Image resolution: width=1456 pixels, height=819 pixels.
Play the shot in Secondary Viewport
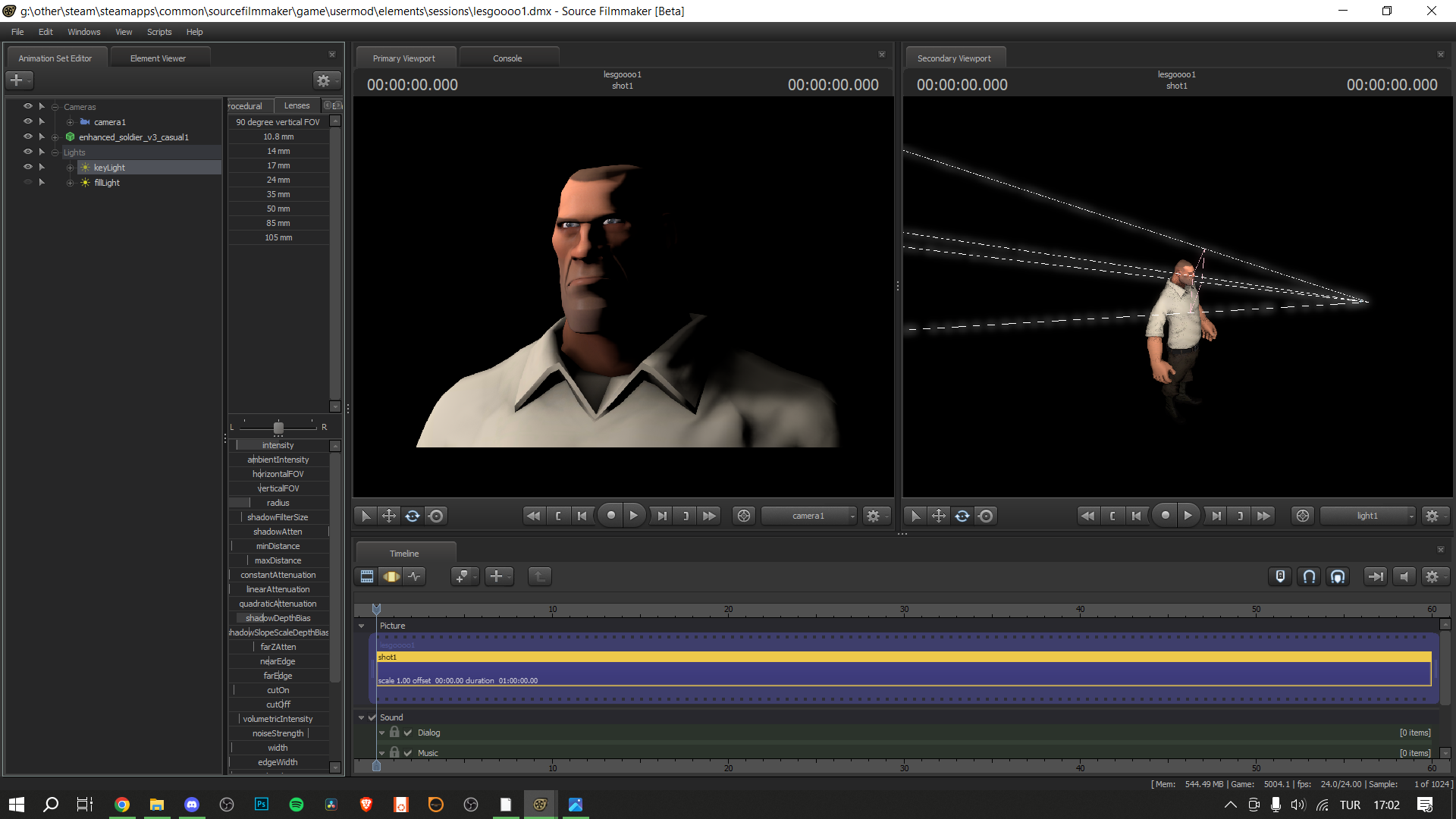click(1188, 516)
